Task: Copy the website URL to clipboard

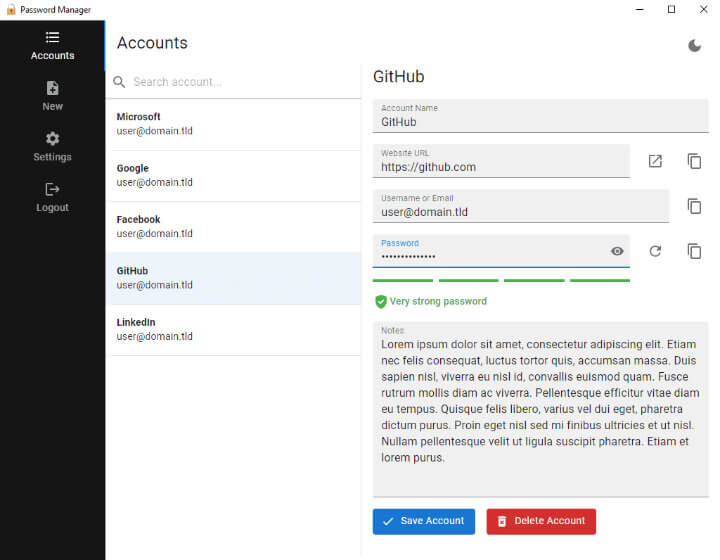Action: click(694, 161)
